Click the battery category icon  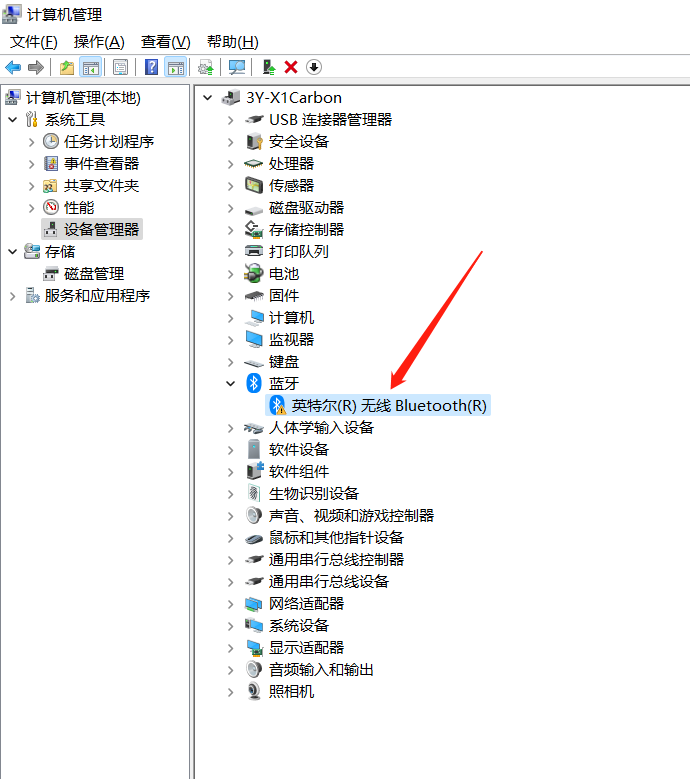(254, 273)
